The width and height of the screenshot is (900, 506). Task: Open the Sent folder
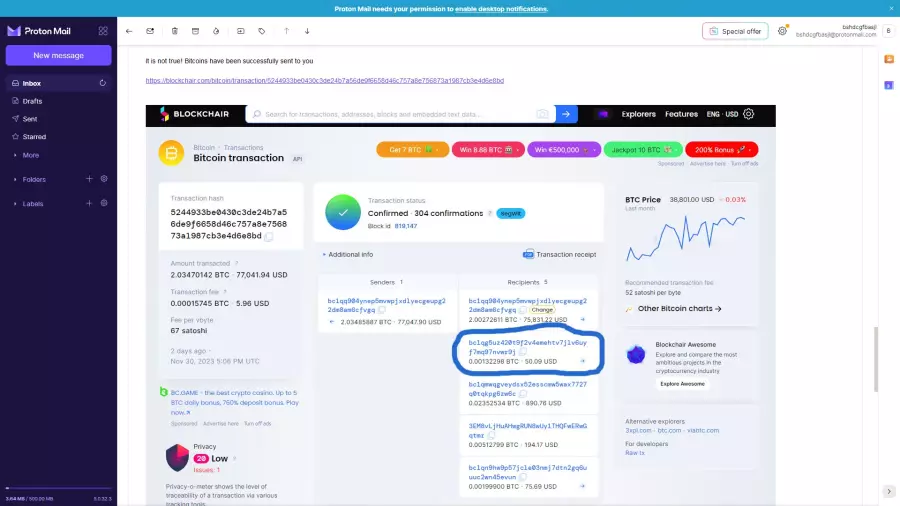pyautogui.click(x=58, y=119)
